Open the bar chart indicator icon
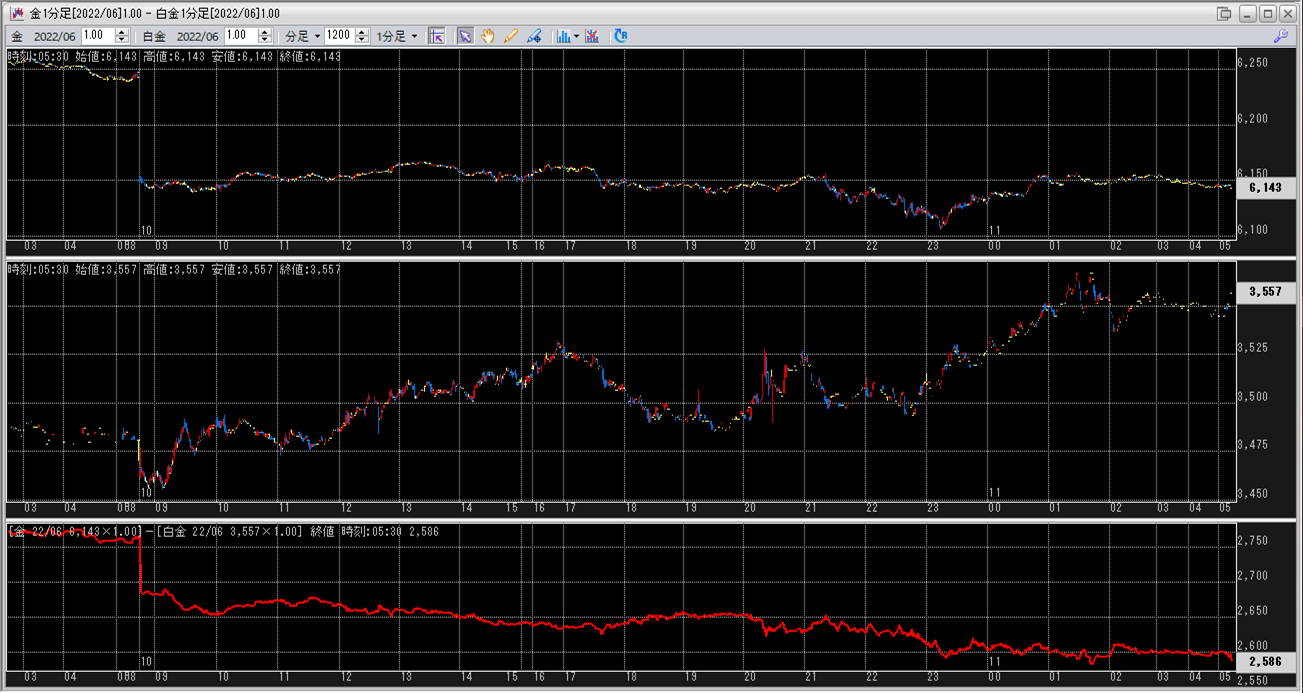This screenshot has width=1303, height=693. 563,36
